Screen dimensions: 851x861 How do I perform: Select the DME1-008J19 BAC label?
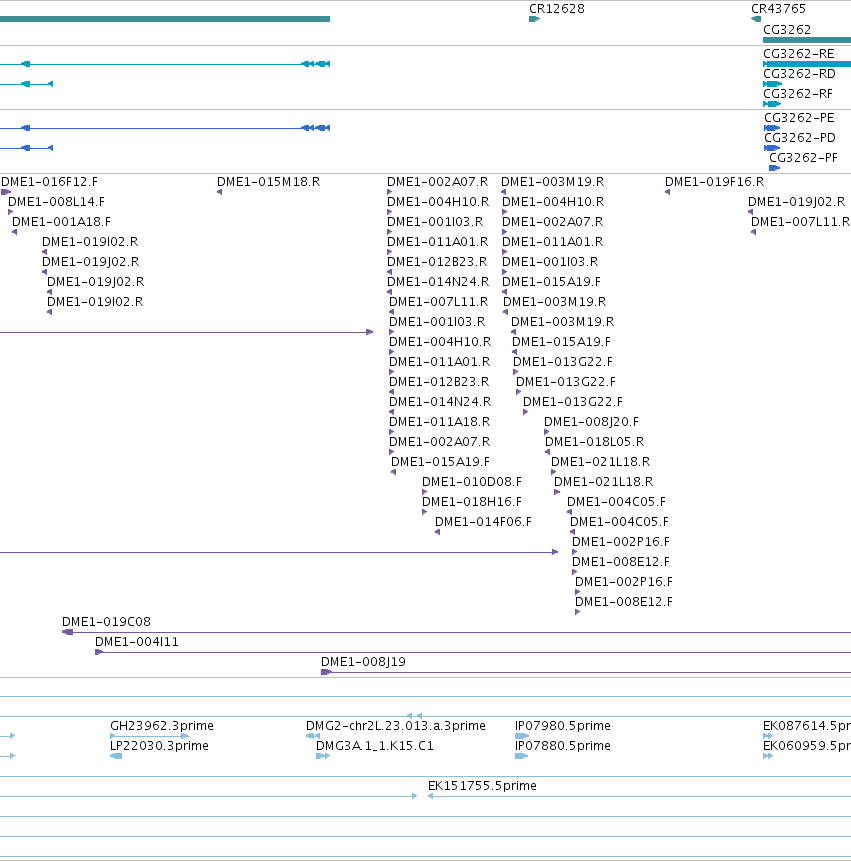point(363,662)
